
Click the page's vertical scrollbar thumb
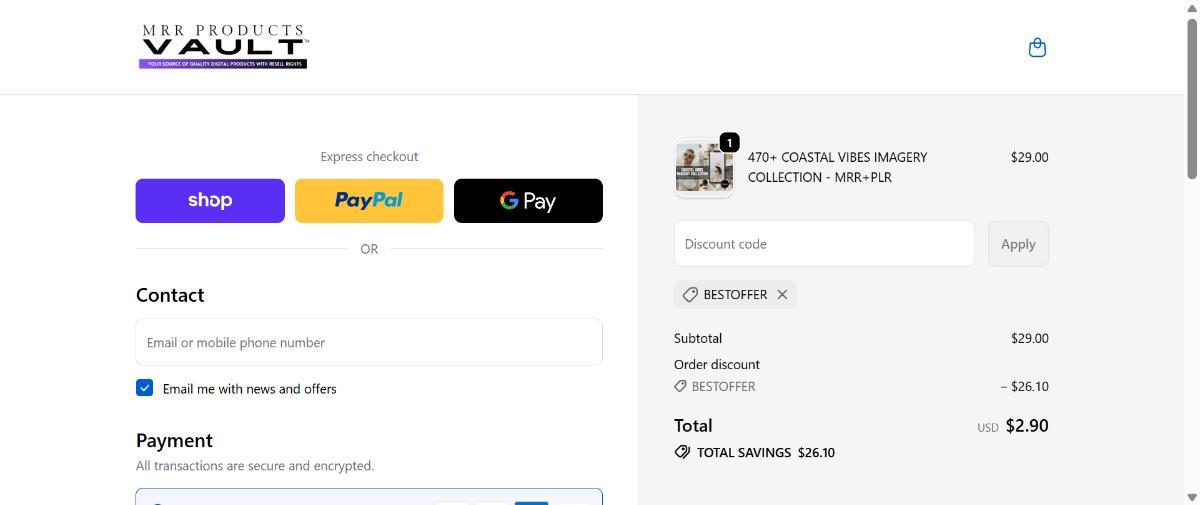[1191, 100]
